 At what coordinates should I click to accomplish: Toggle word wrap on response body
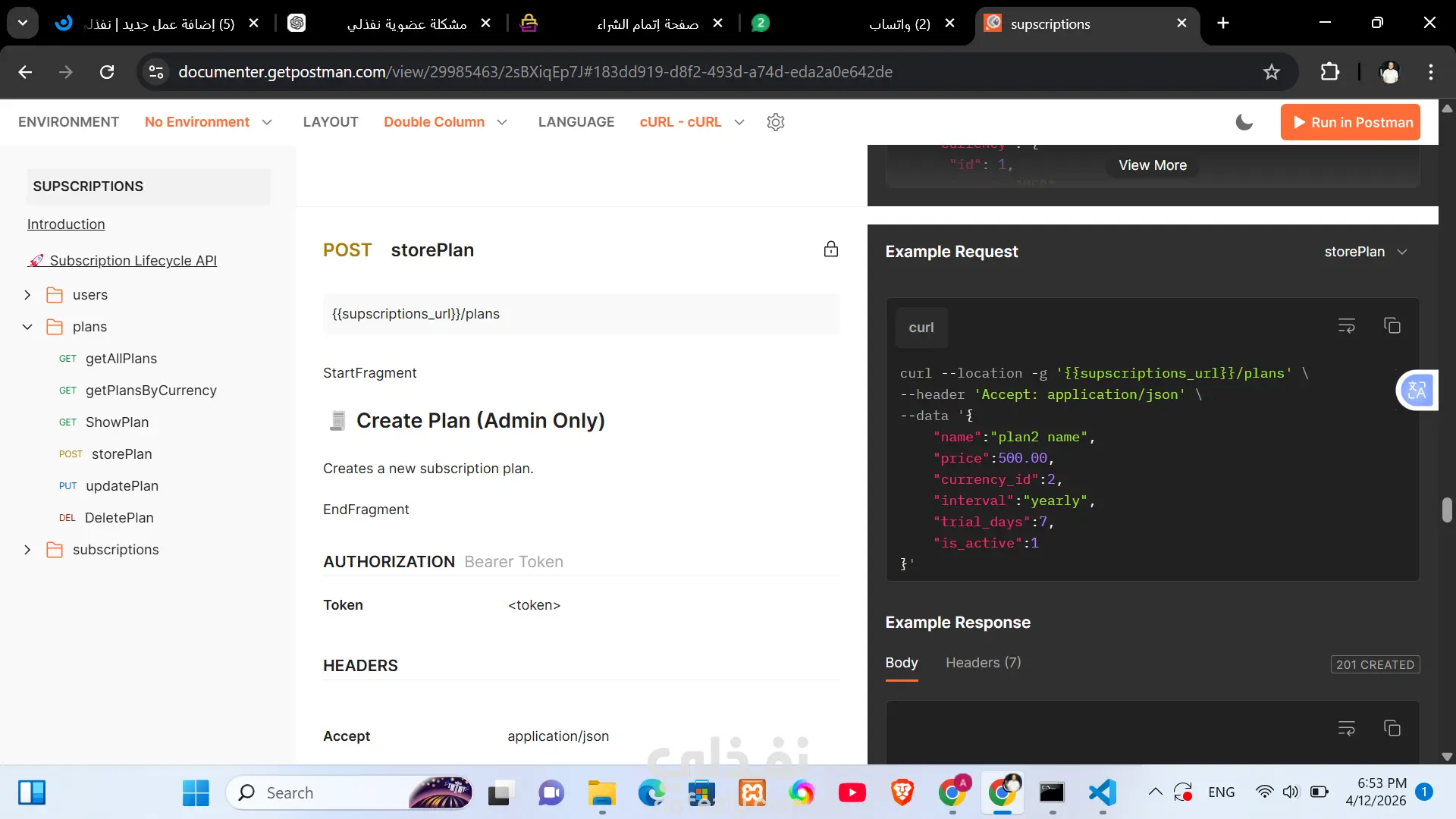point(1346,729)
